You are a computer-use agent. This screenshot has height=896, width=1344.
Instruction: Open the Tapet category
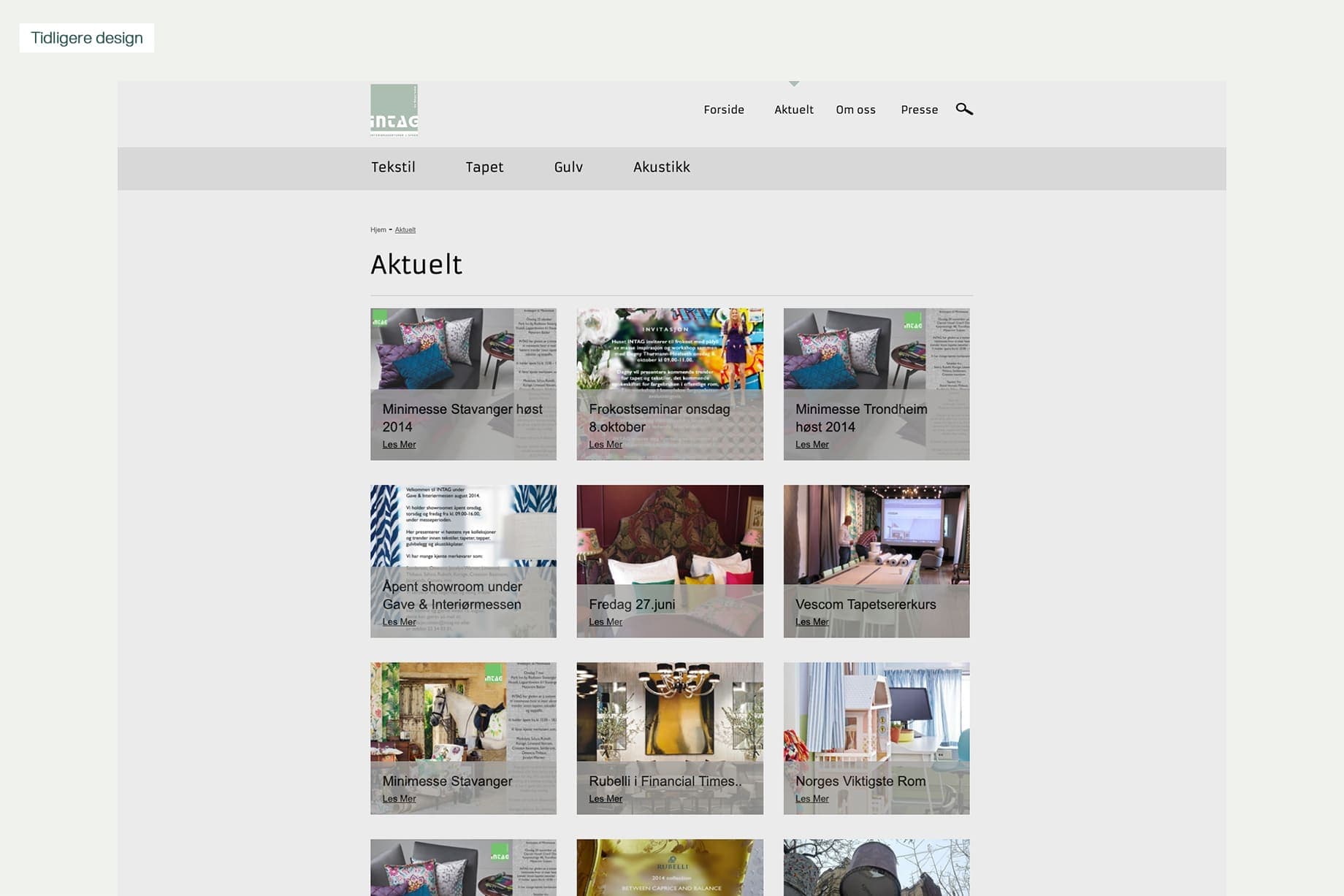tap(484, 167)
